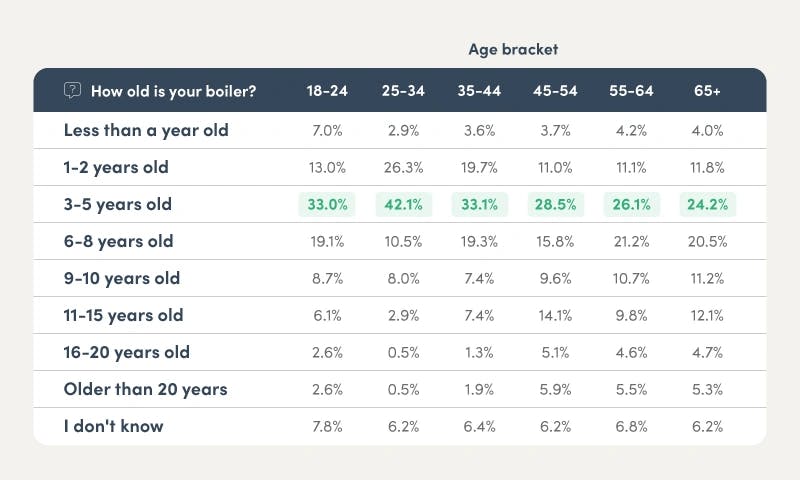Click the 65+ column header

[707, 91]
